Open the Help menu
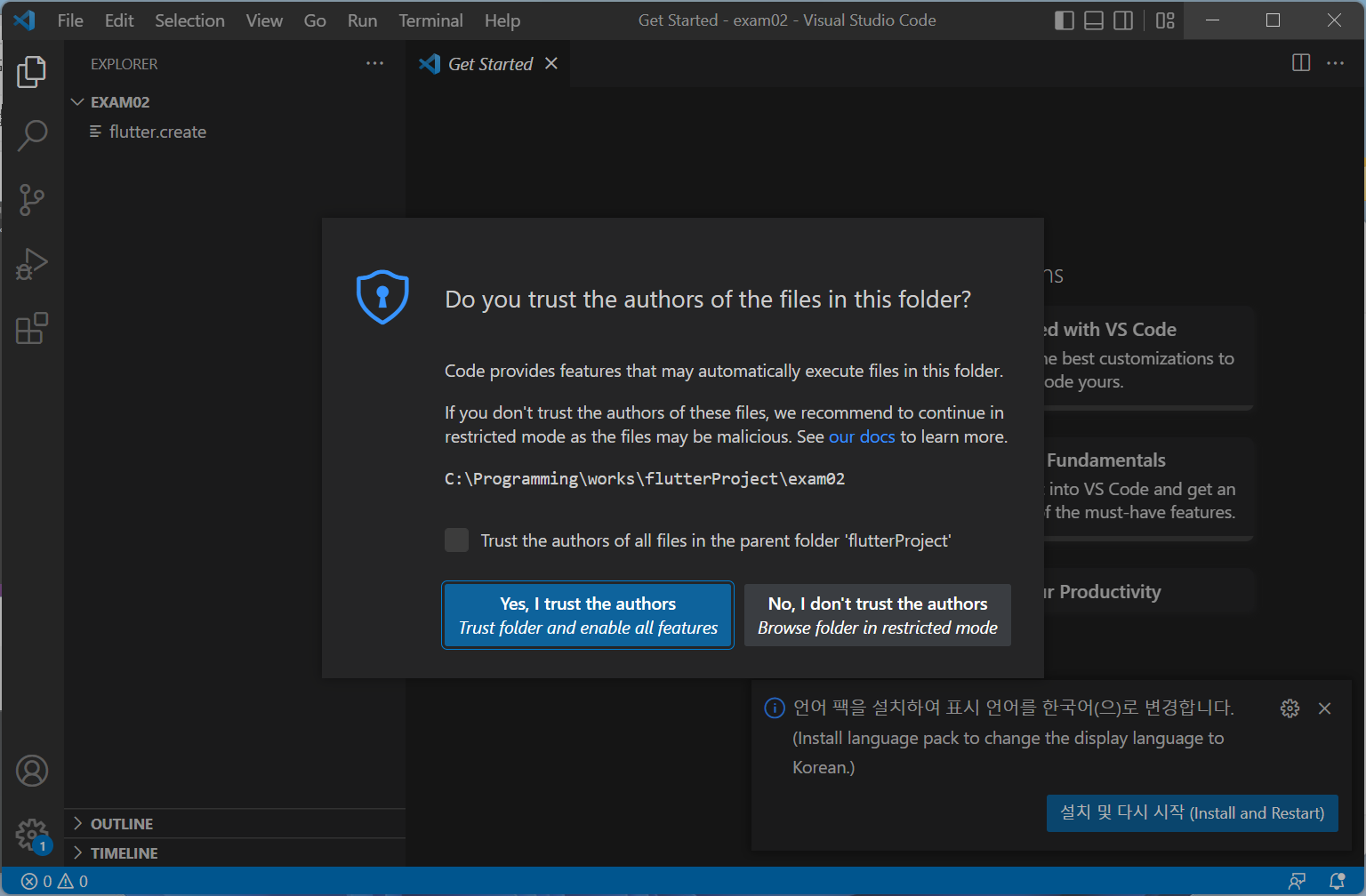The image size is (1366, 896). [x=502, y=20]
